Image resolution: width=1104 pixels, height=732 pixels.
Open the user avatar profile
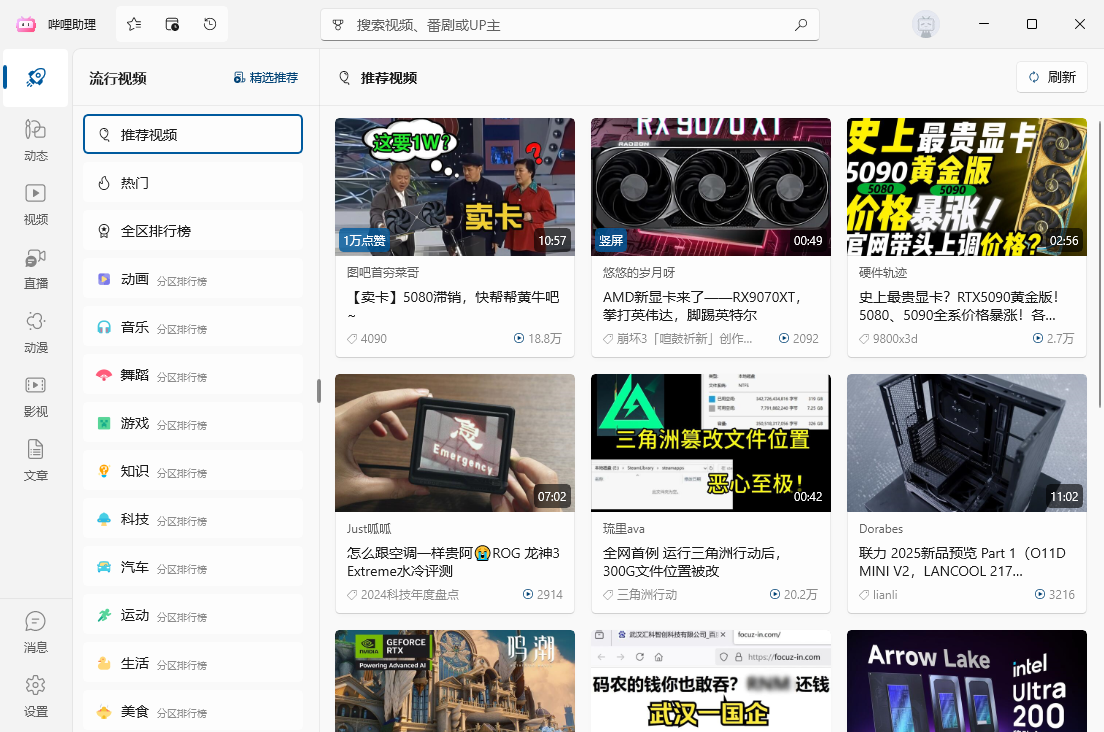[x=926, y=25]
